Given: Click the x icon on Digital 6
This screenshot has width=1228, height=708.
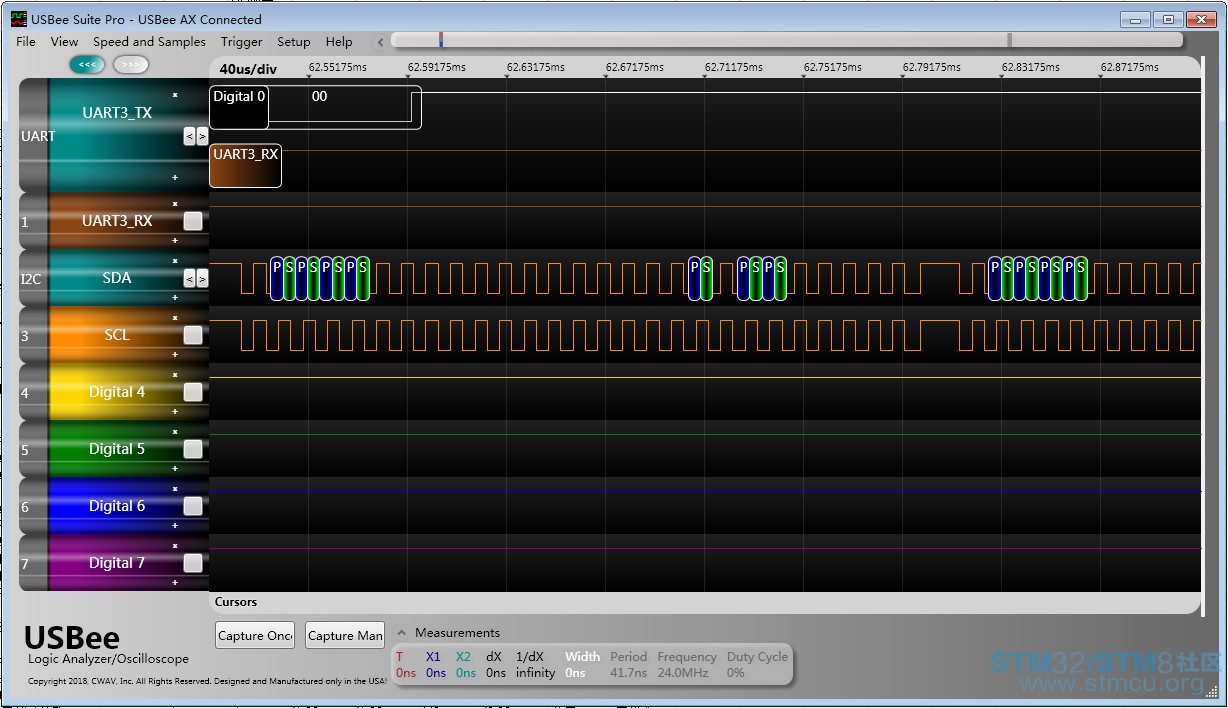Looking at the screenshot, I should click(x=175, y=489).
